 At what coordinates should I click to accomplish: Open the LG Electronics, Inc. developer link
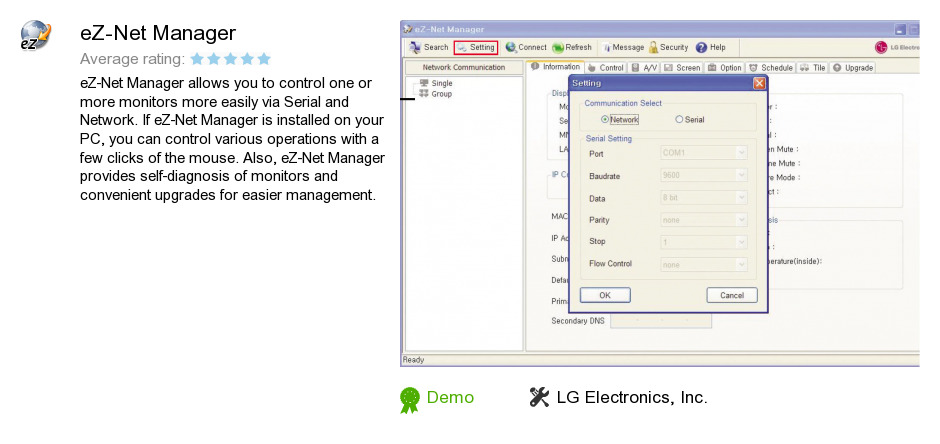tap(632, 397)
